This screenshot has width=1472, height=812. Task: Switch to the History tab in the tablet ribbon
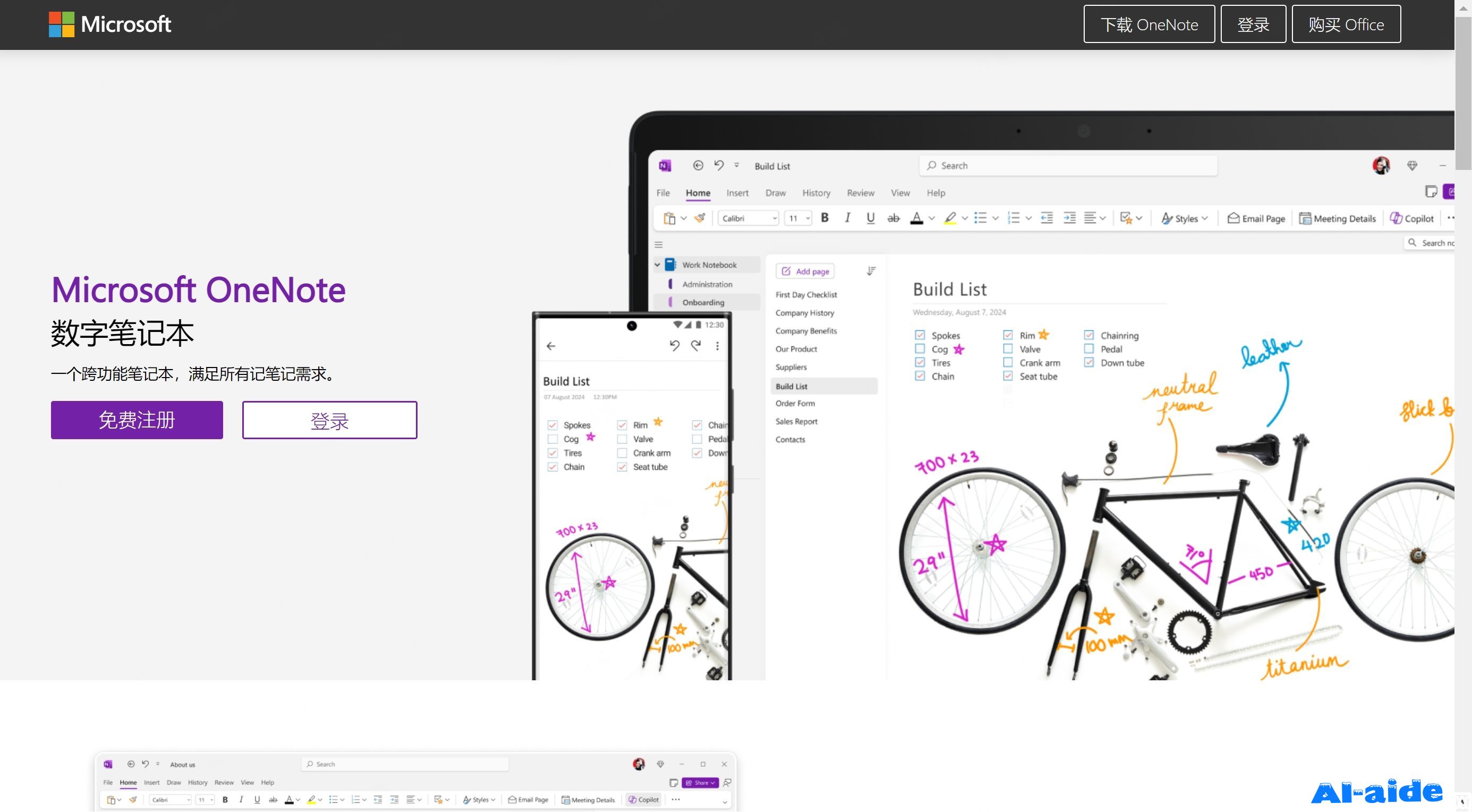[816, 193]
